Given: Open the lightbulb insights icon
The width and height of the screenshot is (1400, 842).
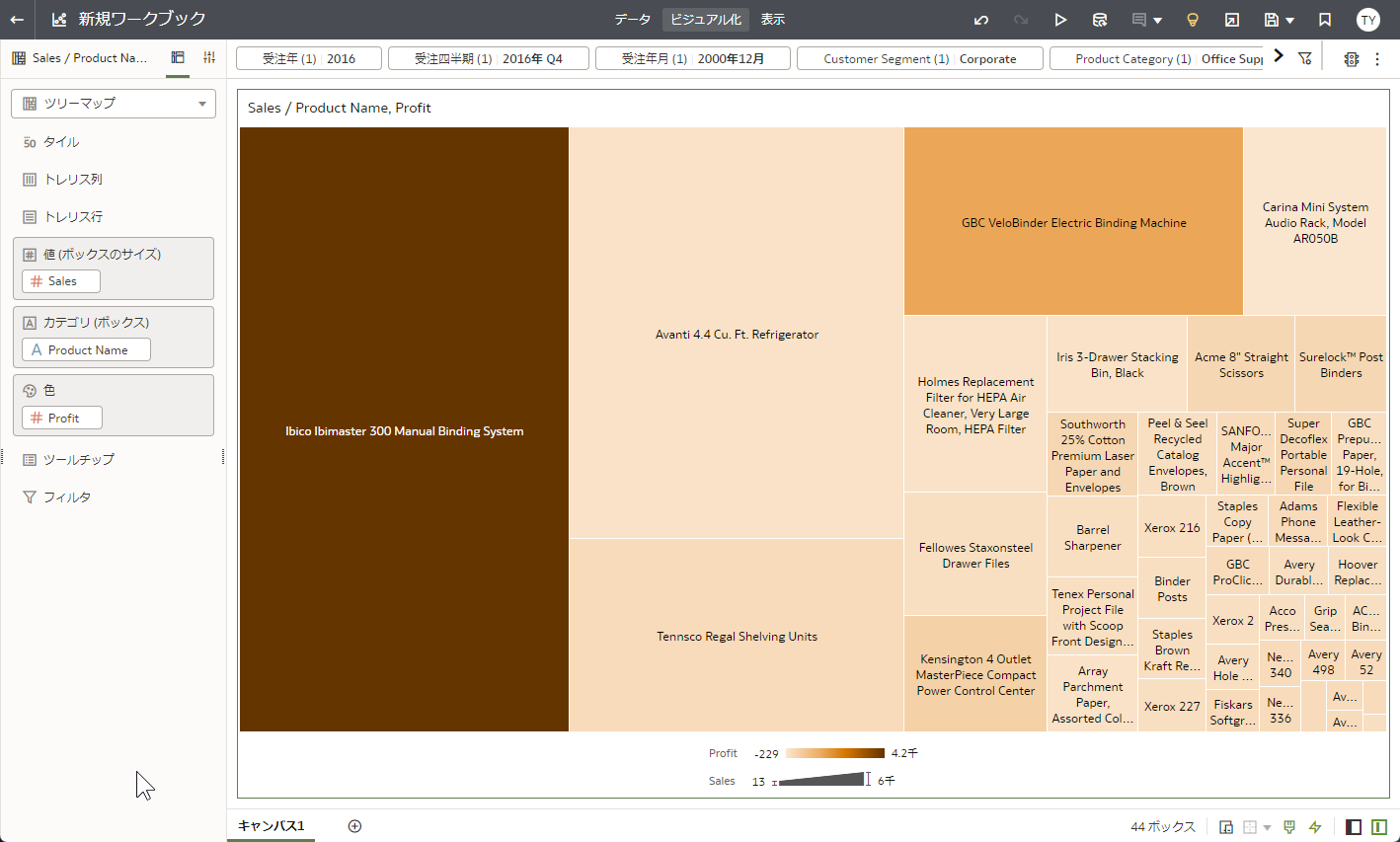Looking at the screenshot, I should tap(1193, 20).
